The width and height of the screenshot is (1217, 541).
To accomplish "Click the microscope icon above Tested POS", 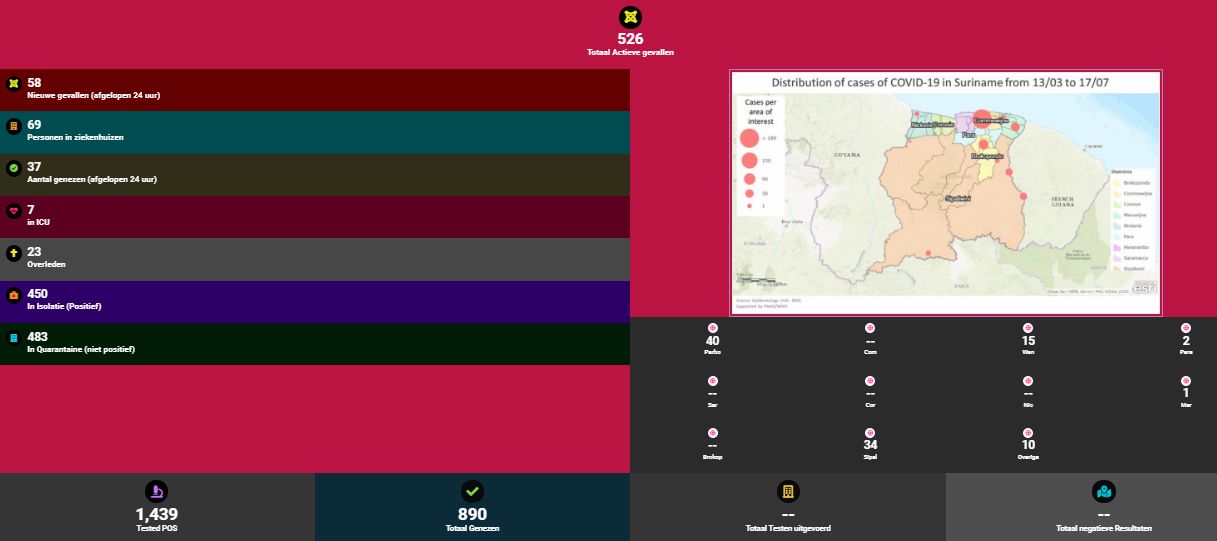I will tap(157, 491).
